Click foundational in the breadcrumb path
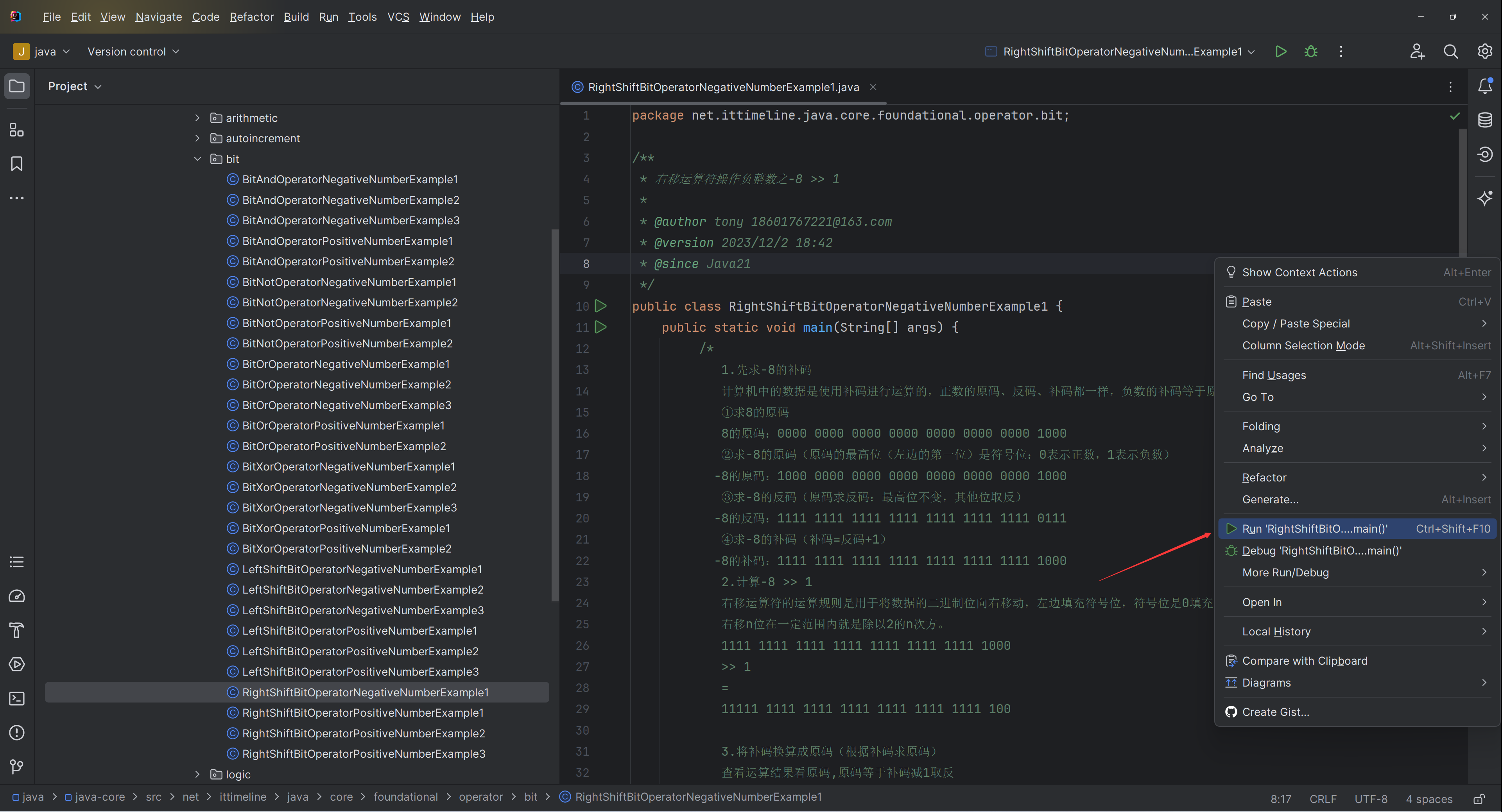Screen dimensions: 1502x812 pos(405,797)
